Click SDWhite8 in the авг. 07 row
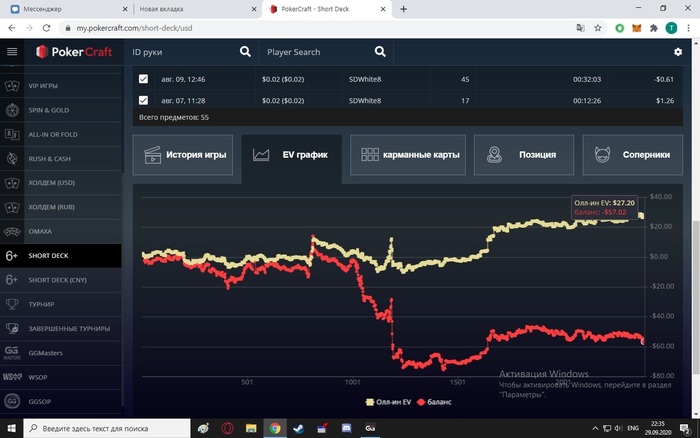 pos(365,100)
